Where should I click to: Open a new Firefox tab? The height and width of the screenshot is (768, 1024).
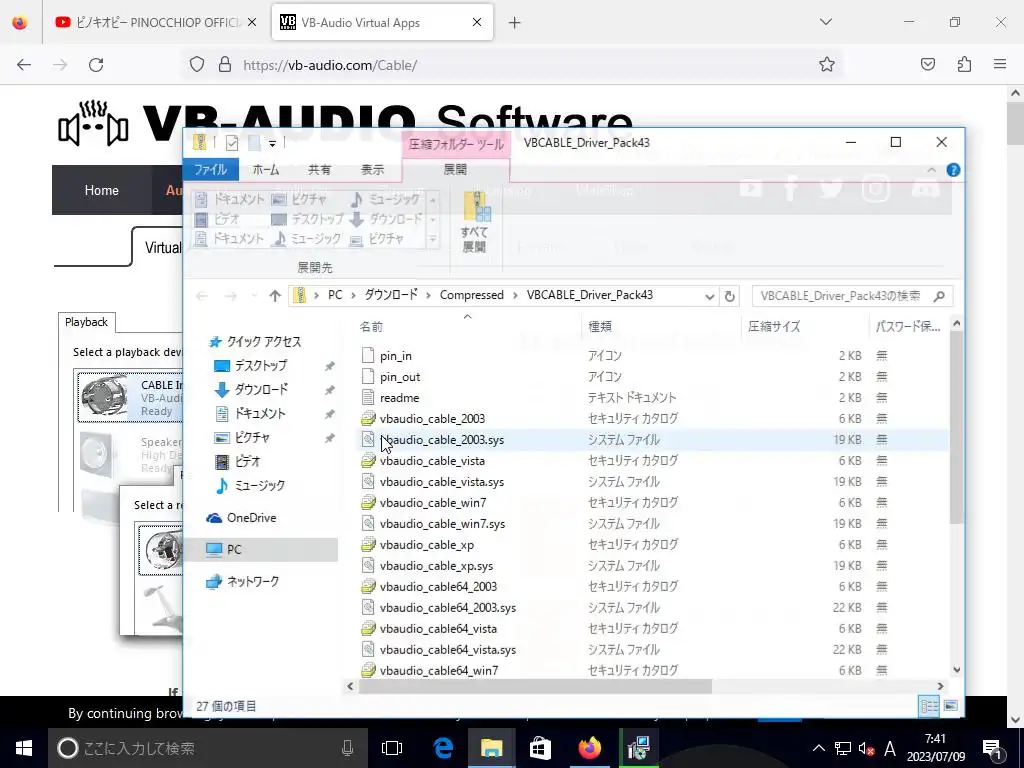coord(515,22)
